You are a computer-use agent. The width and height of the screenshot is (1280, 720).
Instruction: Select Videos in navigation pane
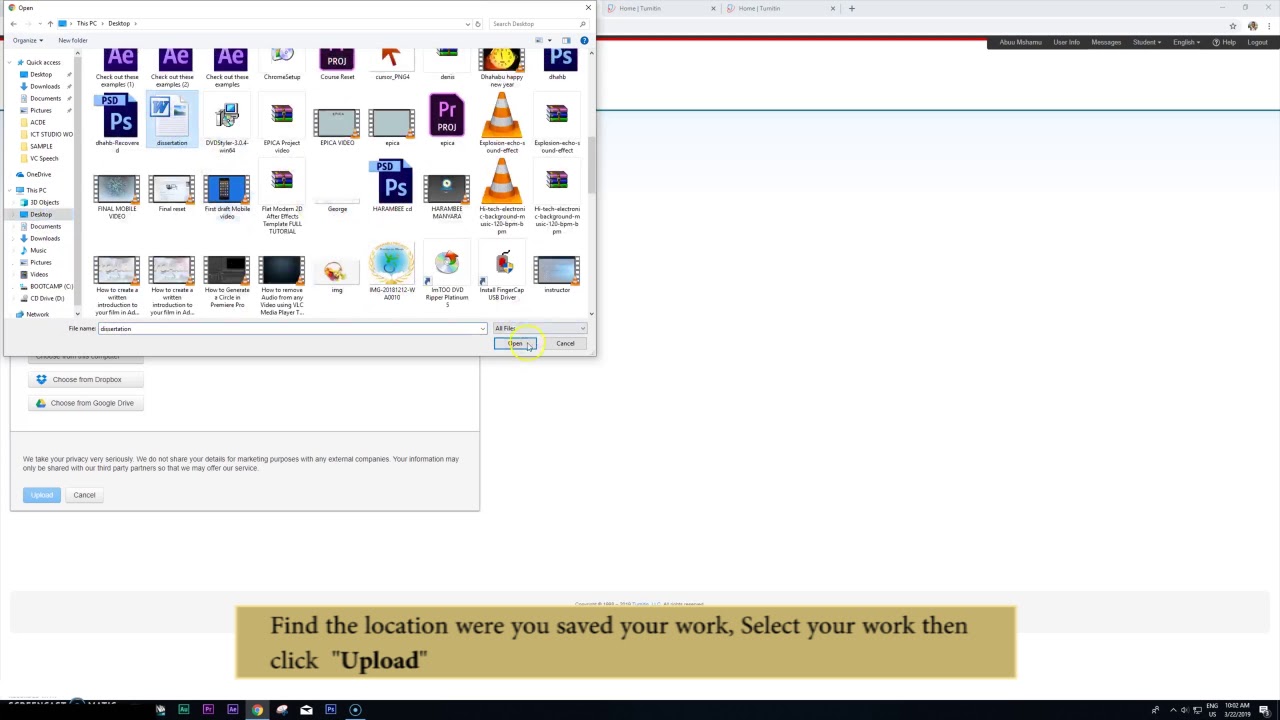coord(39,274)
